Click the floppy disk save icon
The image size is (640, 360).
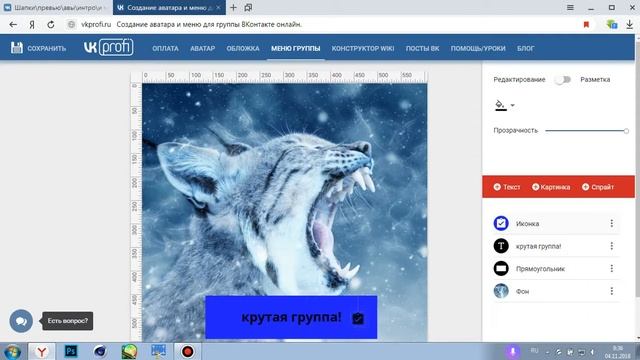point(17,48)
